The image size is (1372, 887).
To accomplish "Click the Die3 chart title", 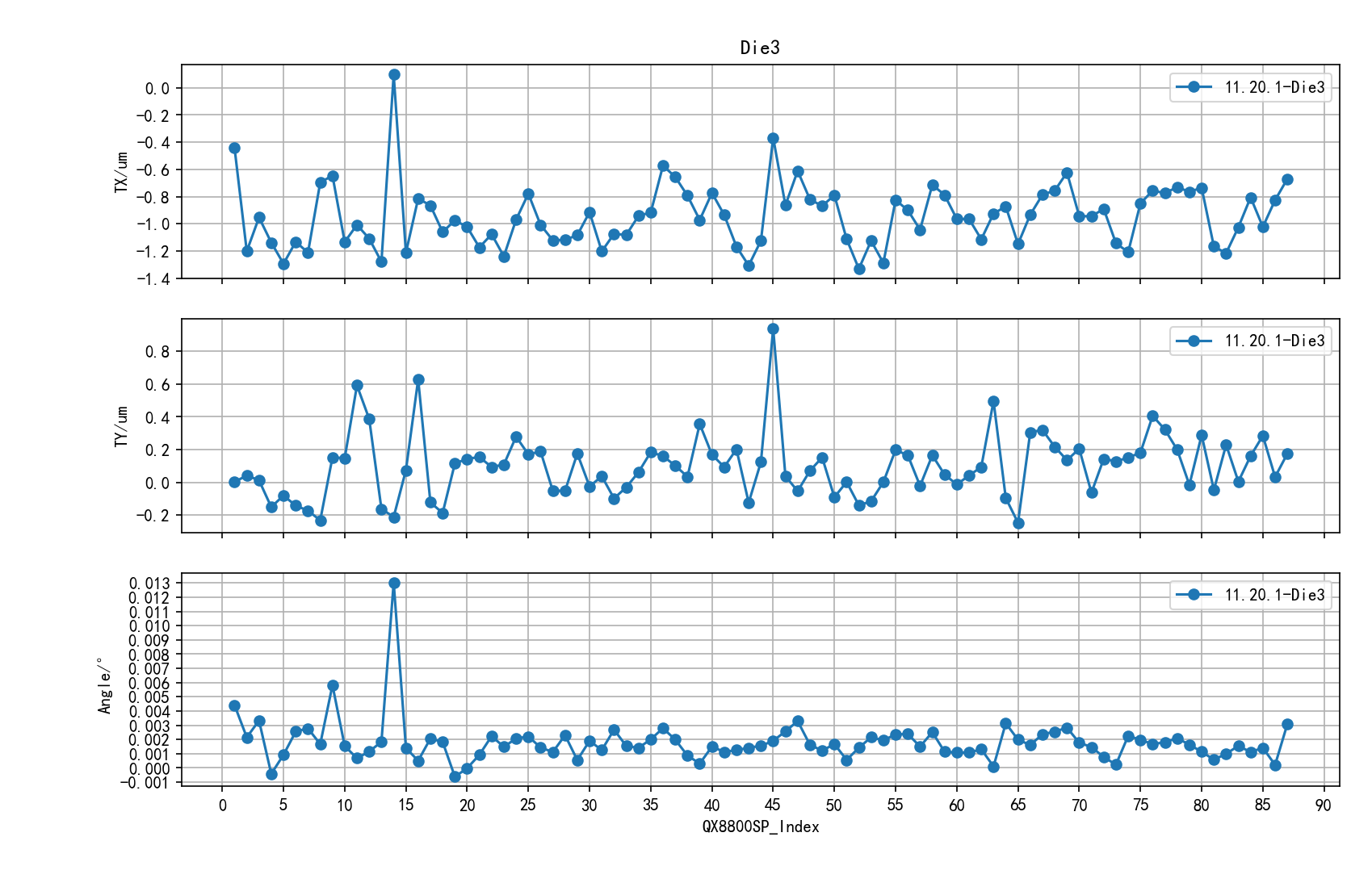I will [x=760, y=48].
